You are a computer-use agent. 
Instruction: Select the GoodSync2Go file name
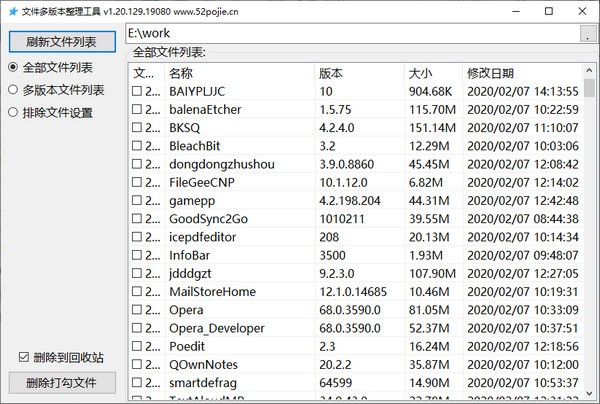tap(209, 219)
